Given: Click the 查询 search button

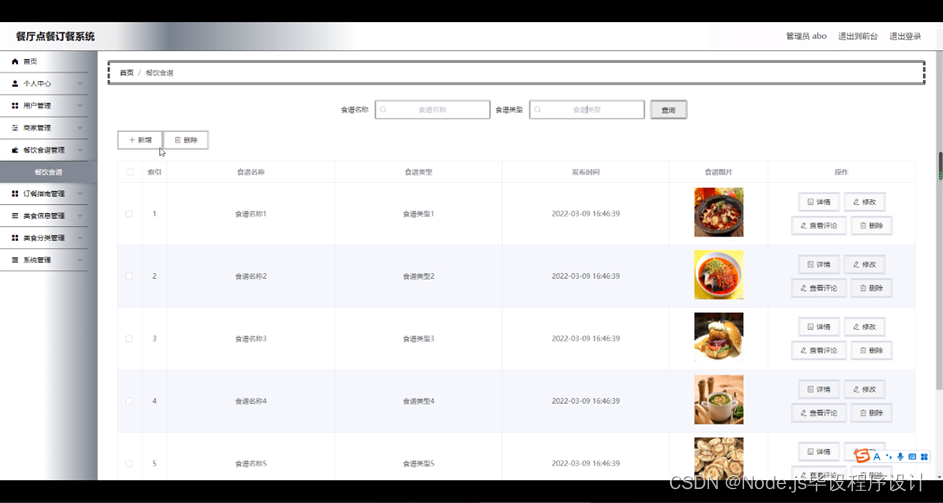Looking at the screenshot, I should [668, 110].
